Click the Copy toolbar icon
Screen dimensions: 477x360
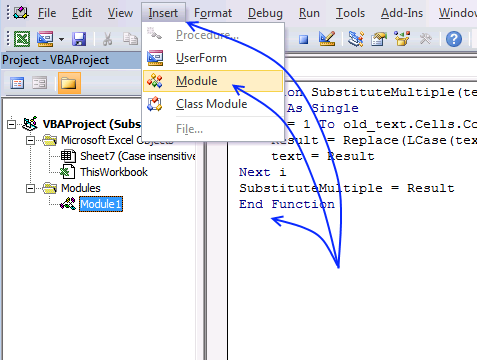(130, 39)
